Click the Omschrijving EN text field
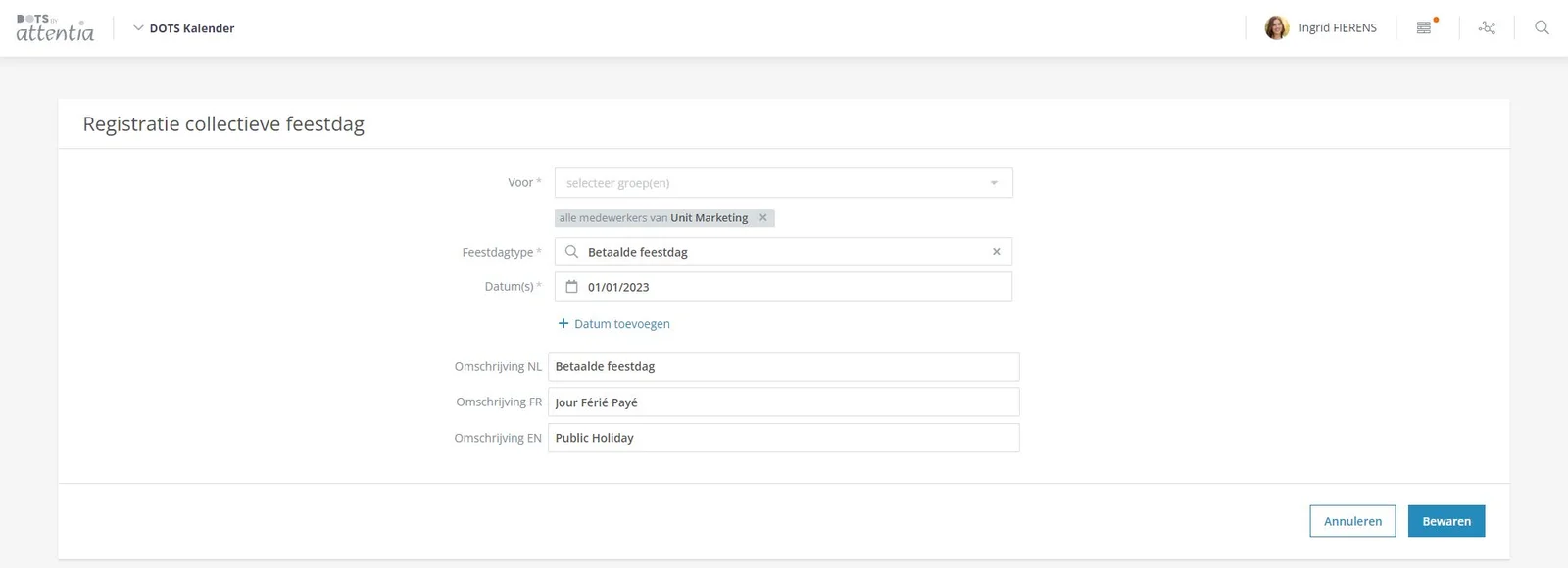This screenshot has width=1568, height=568. 784,438
